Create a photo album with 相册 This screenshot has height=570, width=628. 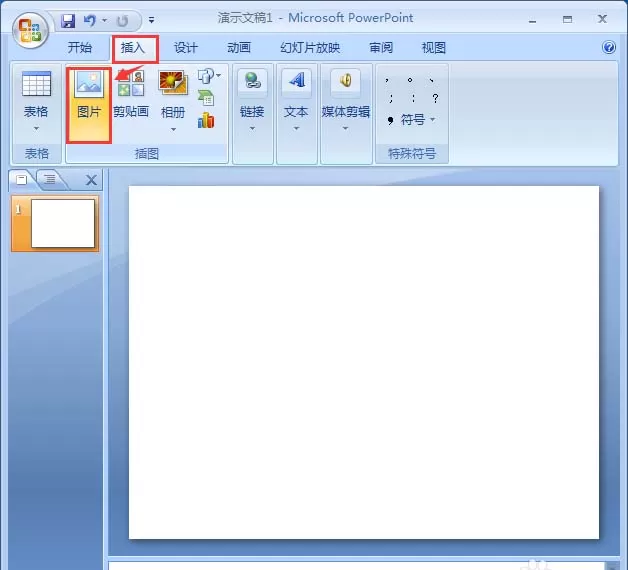click(173, 95)
